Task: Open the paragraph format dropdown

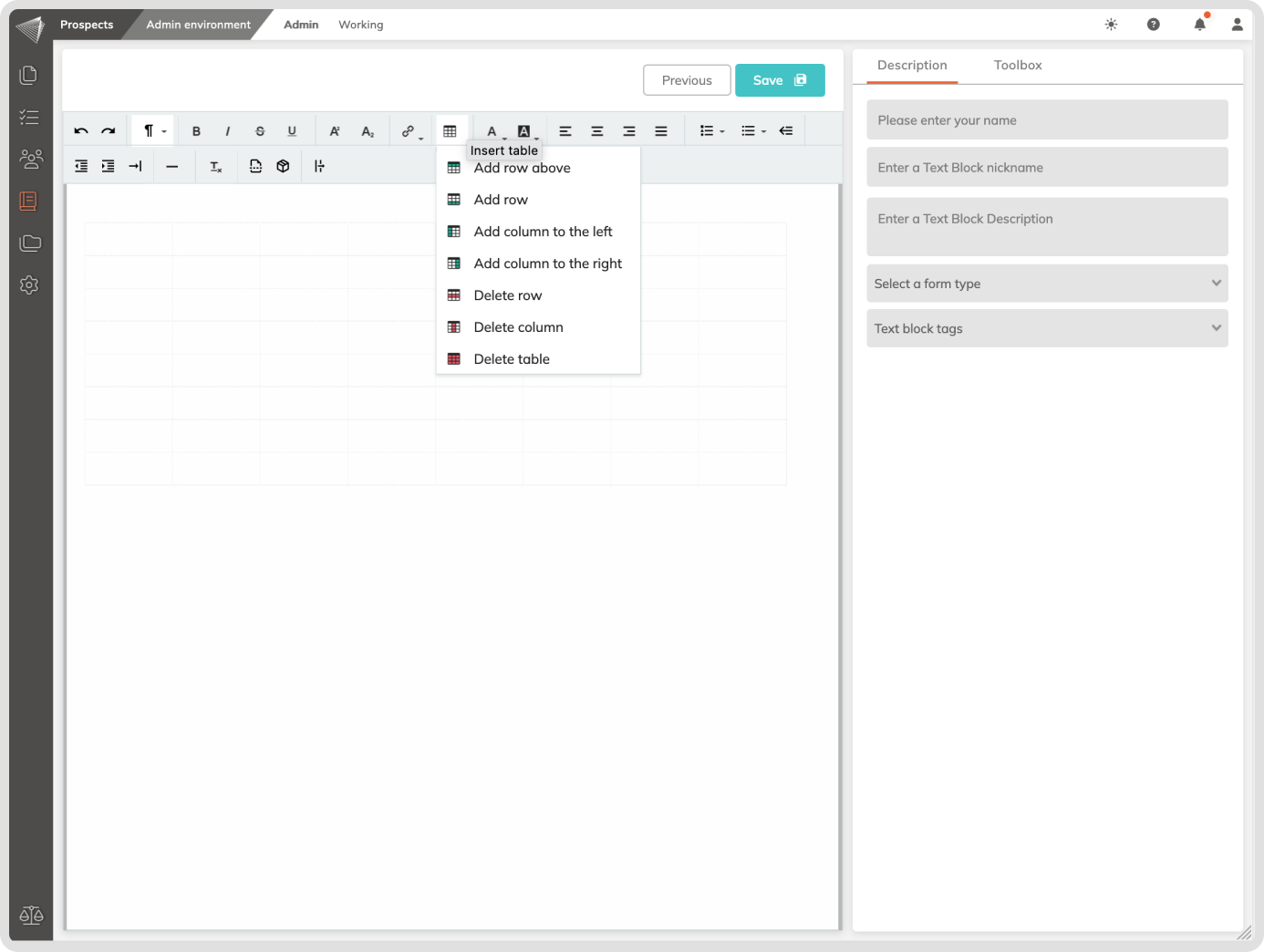Action: pos(152,131)
